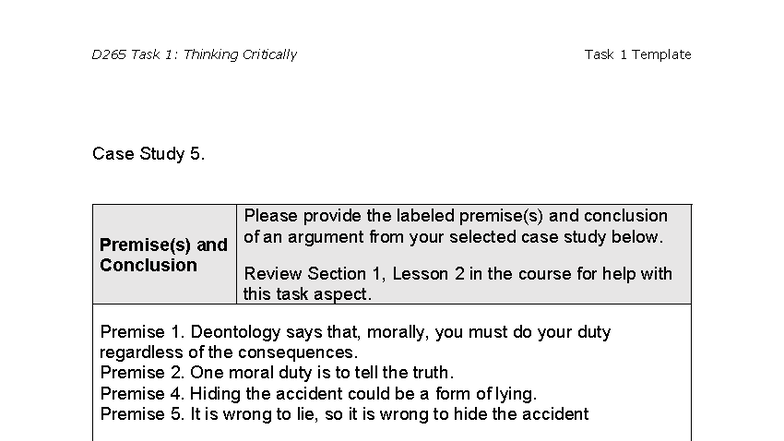Click the bold "Premise(s) and" label
The width and height of the screenshot is (784, 441).
click(x=163, y=245)
